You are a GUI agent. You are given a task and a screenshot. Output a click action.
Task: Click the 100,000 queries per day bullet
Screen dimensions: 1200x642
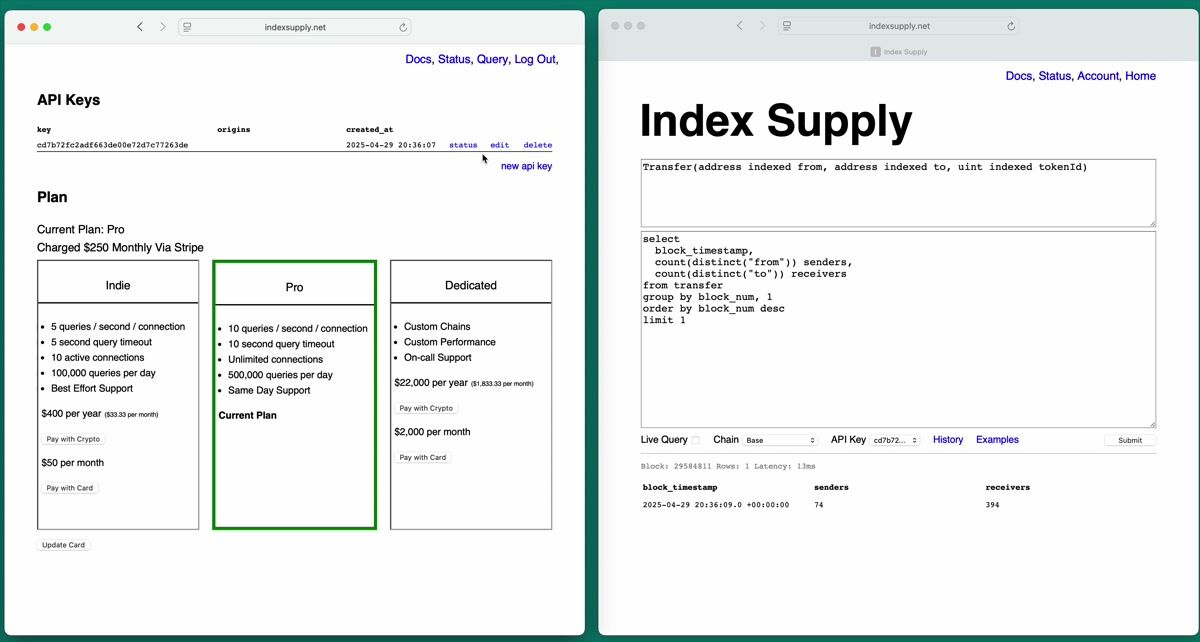(x=103, y=373)
